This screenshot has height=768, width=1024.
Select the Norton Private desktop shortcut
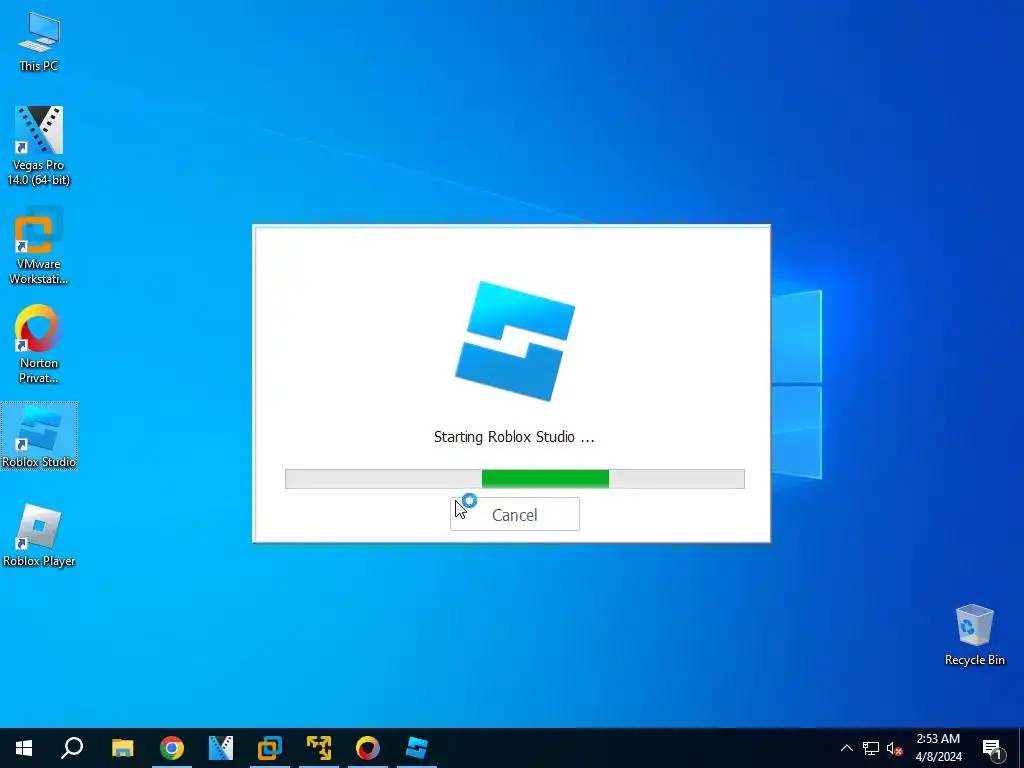[39, 344]
